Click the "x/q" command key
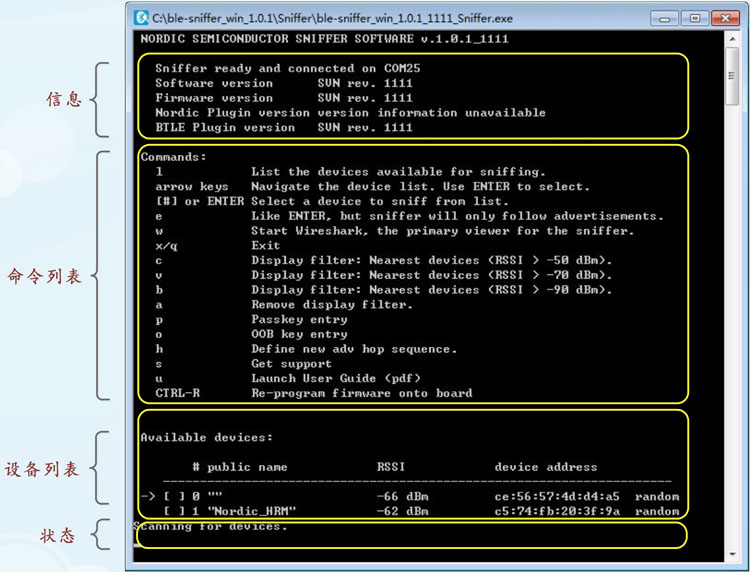Image resolution: width=750 pixels, height=572 pixels. coord(166,246)
